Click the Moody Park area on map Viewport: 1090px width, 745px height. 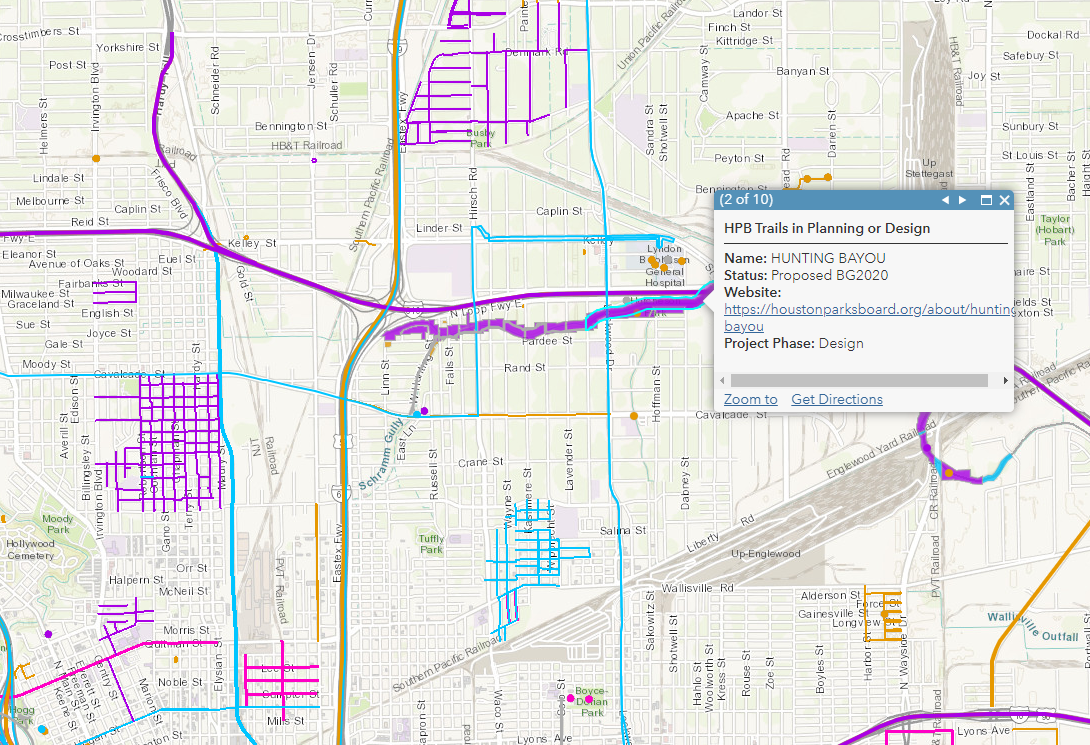coord(57,523)
